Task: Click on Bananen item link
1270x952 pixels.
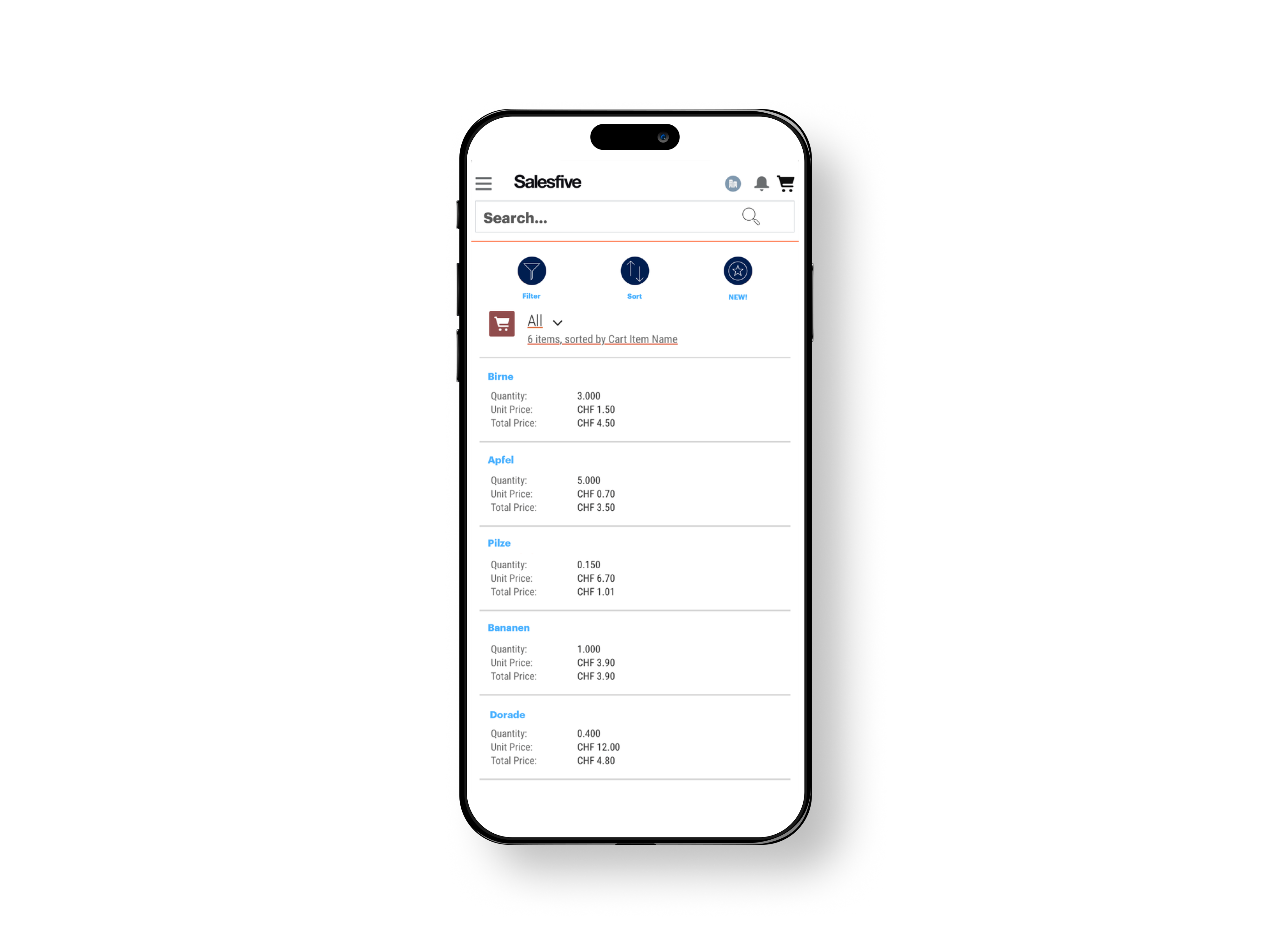Action: pyautogui.click(x=509, y=627)
